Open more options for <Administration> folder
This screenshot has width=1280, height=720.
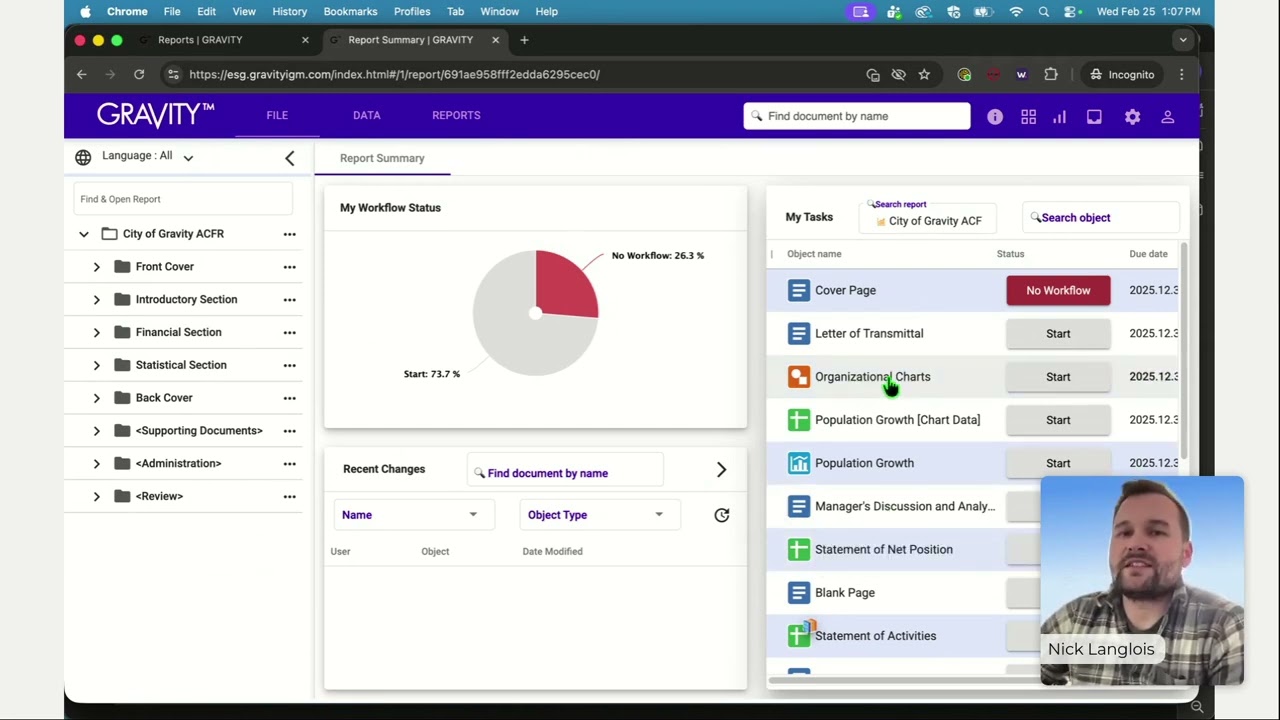coord(289,464)
